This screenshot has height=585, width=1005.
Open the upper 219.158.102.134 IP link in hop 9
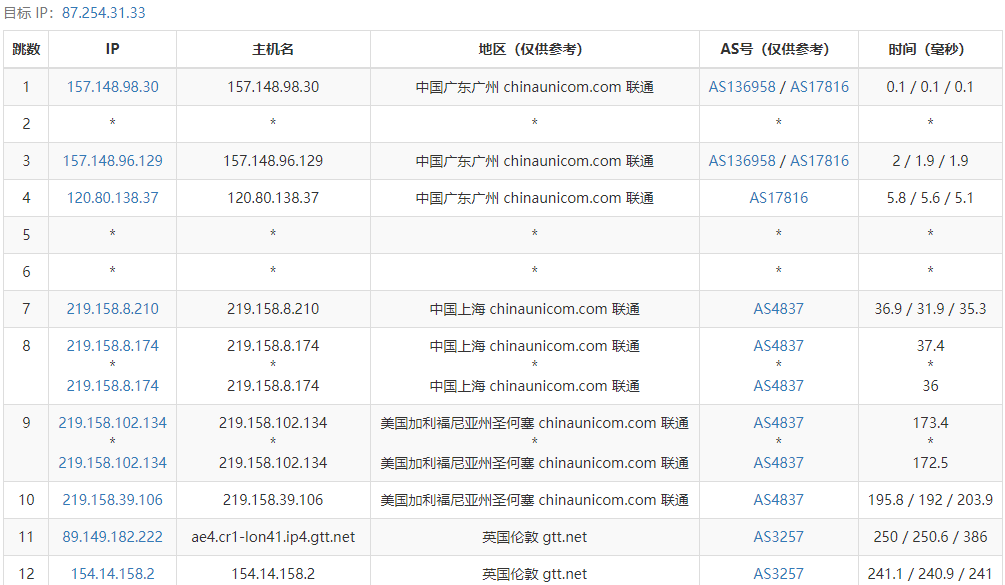(x=112, y=423)
